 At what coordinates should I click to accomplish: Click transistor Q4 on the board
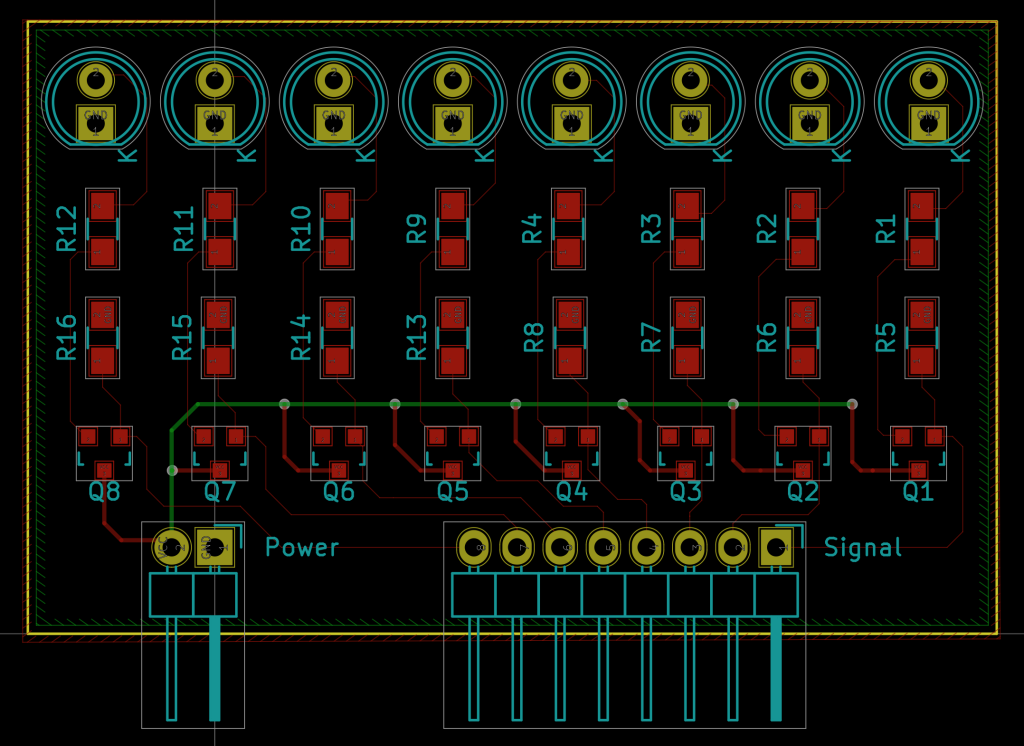tap(570, 450)
